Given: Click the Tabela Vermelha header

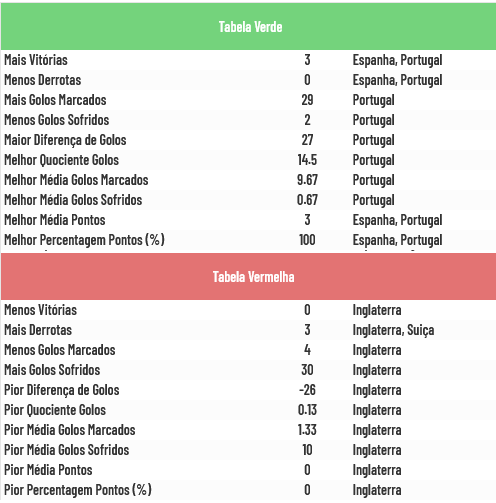Looking at the screenshot, I should coord(253,277).
